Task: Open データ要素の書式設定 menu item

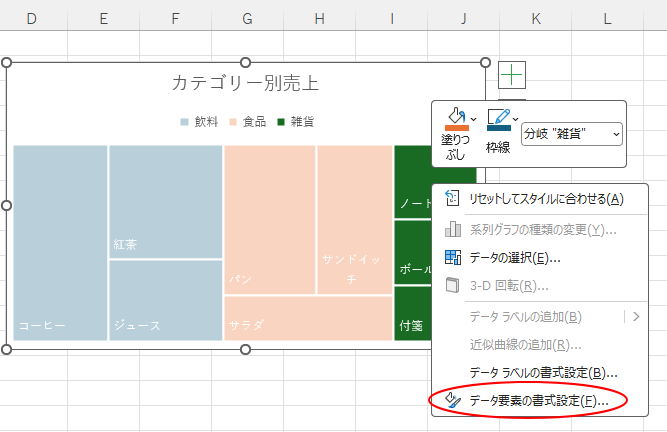Action: (x=539, y=401)
